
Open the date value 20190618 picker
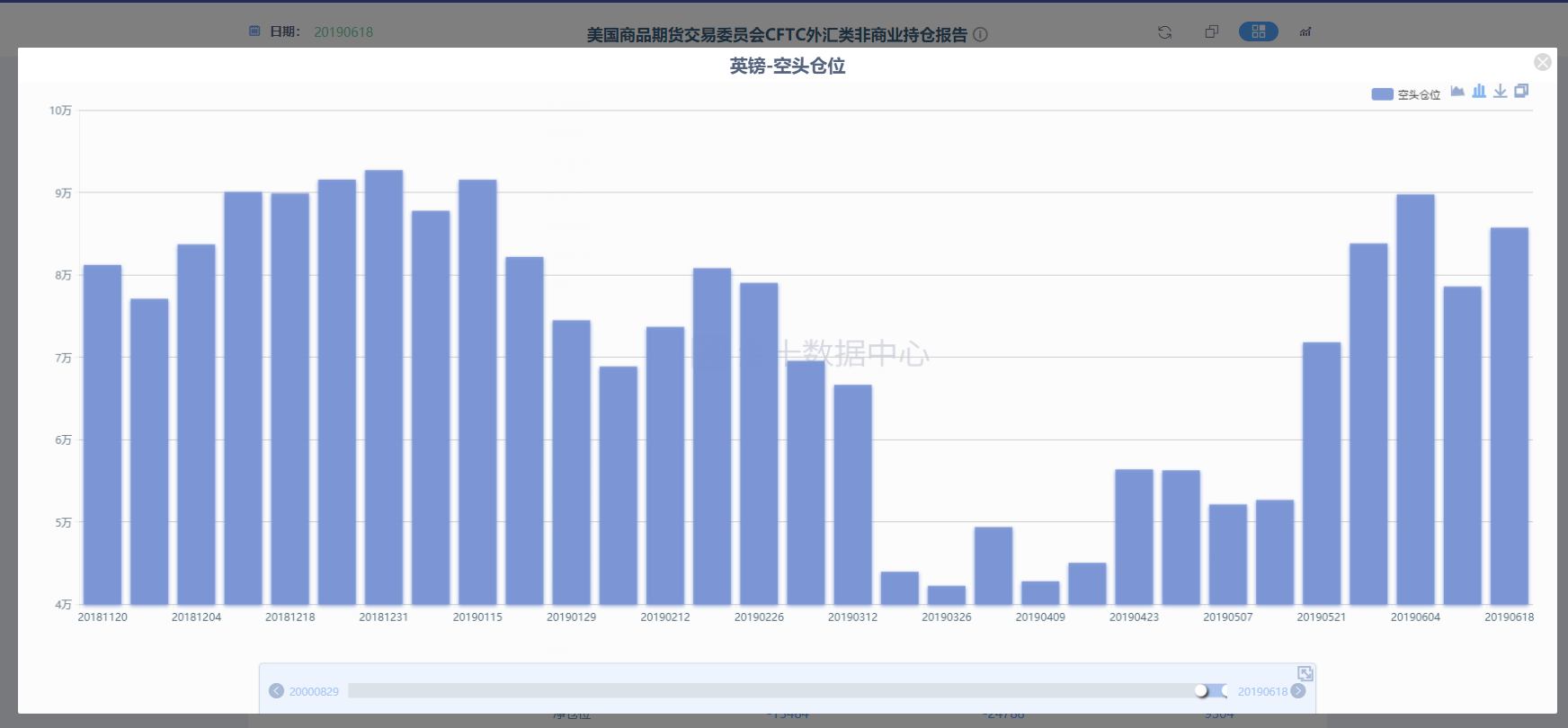(343, 32)
